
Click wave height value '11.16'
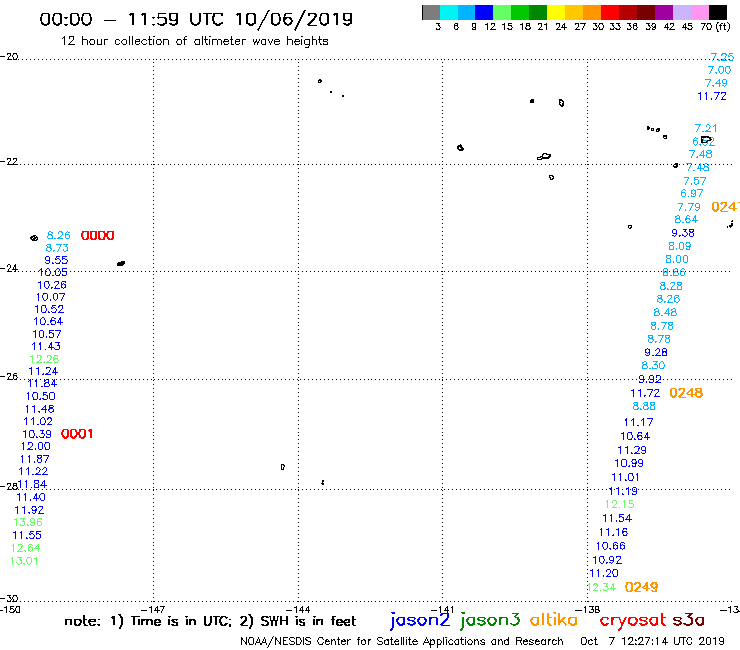(614, 532)
